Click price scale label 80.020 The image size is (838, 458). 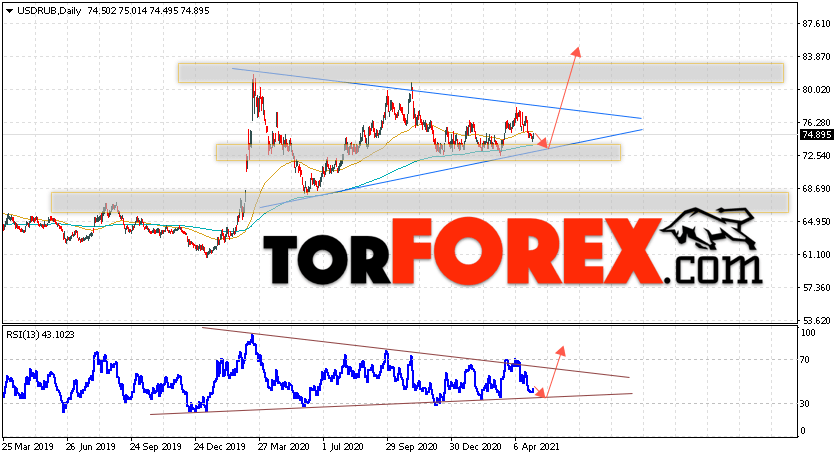click(x=816, y=90)
